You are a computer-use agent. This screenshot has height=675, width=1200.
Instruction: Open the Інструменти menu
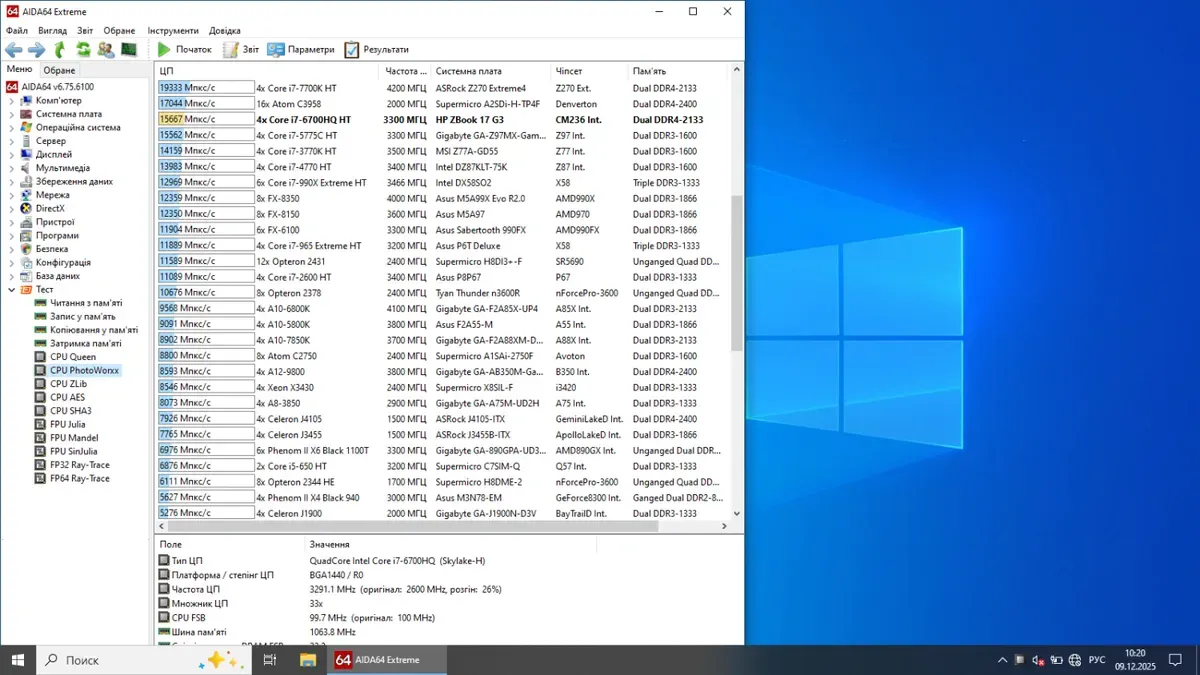173,31
